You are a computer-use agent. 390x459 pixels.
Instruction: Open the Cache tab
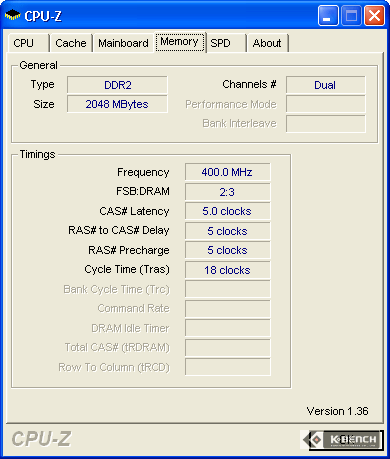point(71,43)
